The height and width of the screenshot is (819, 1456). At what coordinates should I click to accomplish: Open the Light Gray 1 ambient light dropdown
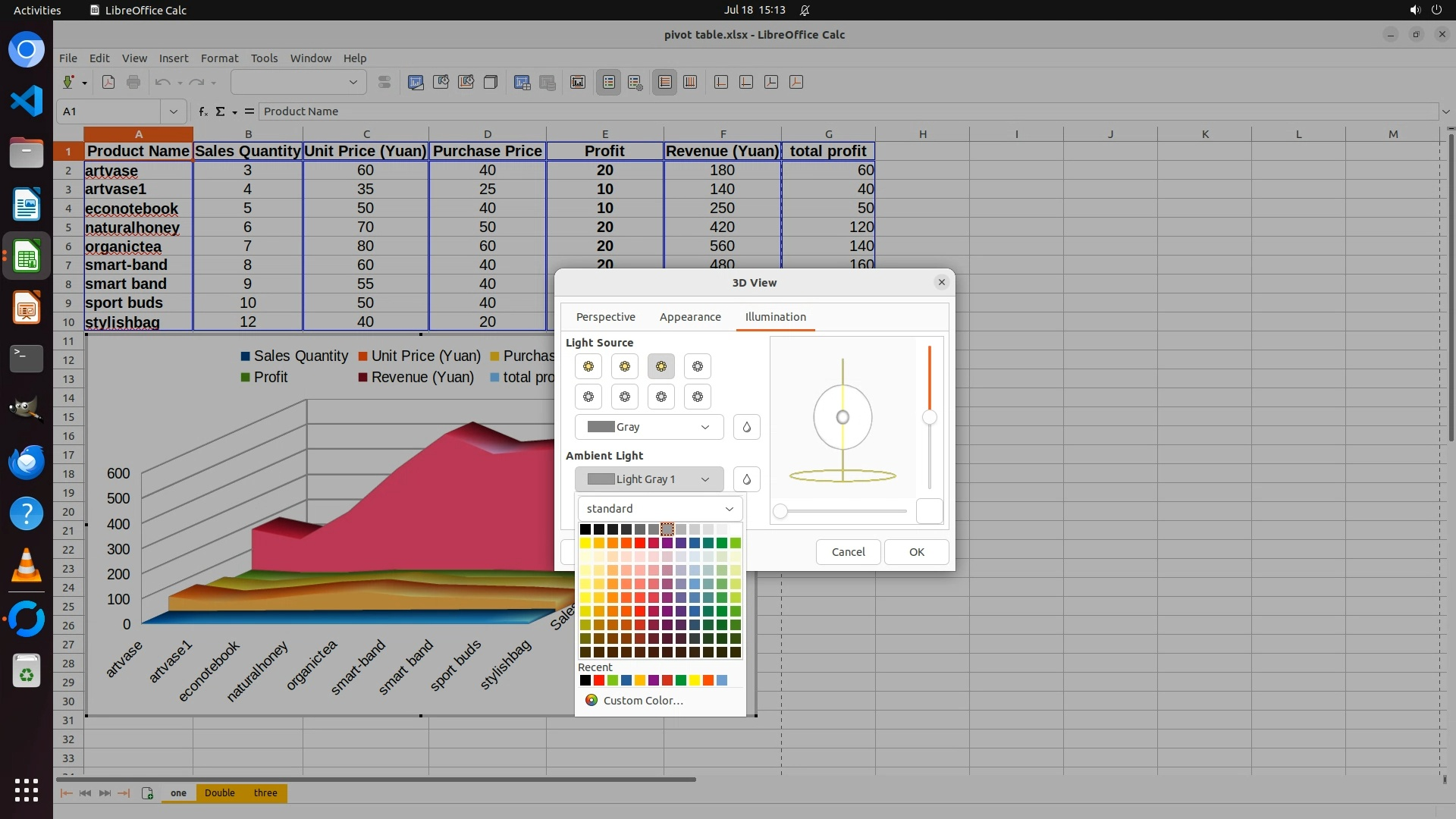tap(648, 479)
